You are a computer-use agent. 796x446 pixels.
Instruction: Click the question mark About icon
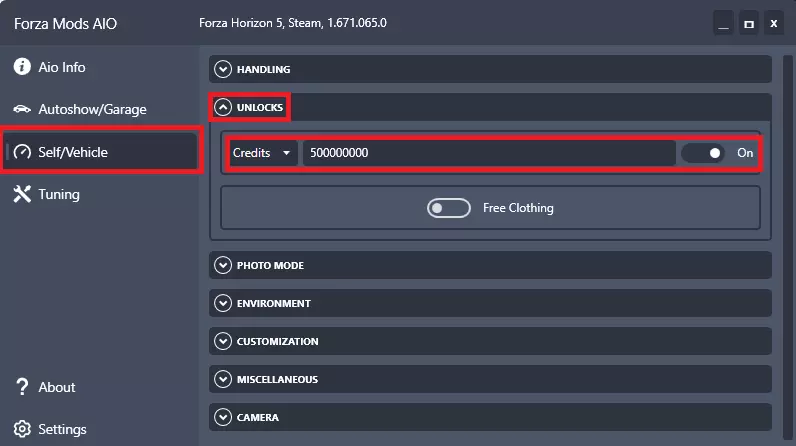click(x=22, y=387)
